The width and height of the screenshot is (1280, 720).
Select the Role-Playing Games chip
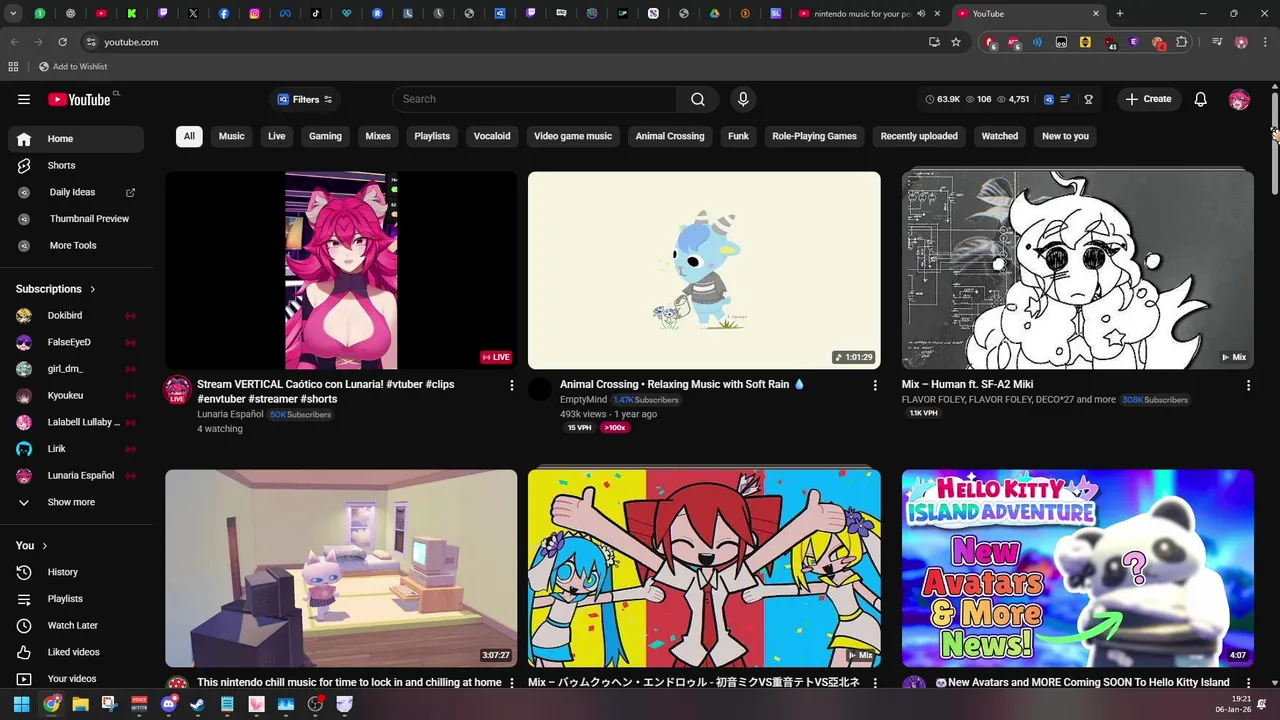pos(814,136)
